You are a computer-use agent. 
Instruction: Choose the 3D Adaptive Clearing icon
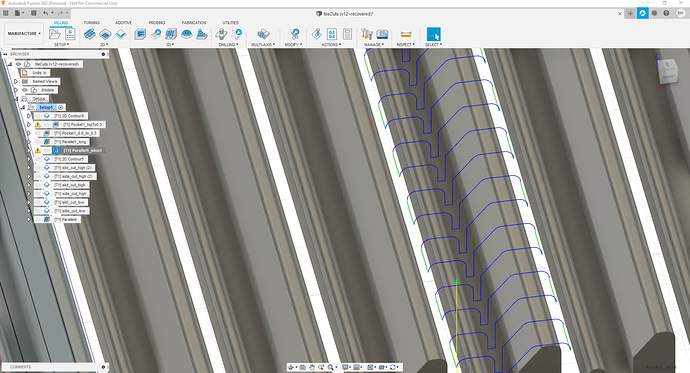(140, 34)
